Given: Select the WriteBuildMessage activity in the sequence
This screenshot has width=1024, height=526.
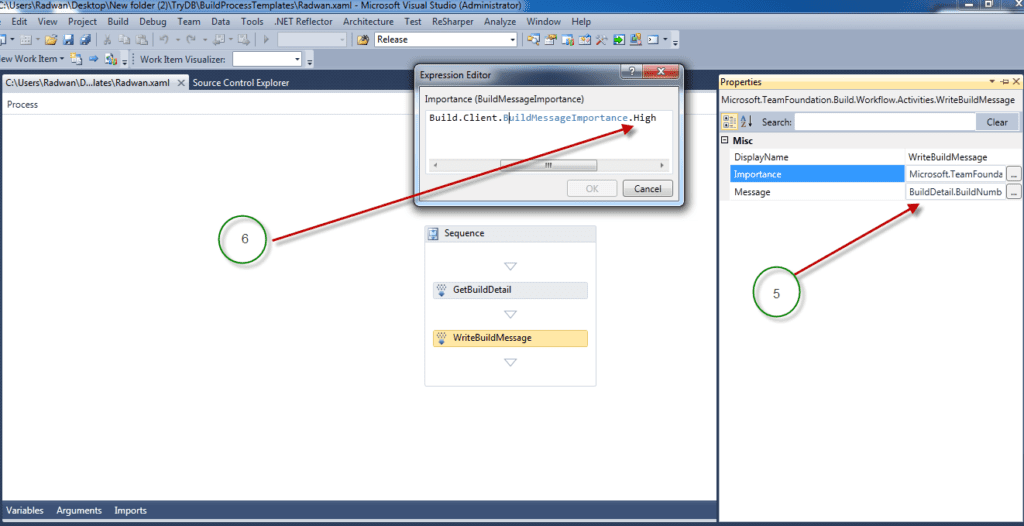Looking at the screenshot, I should (510, 338).
